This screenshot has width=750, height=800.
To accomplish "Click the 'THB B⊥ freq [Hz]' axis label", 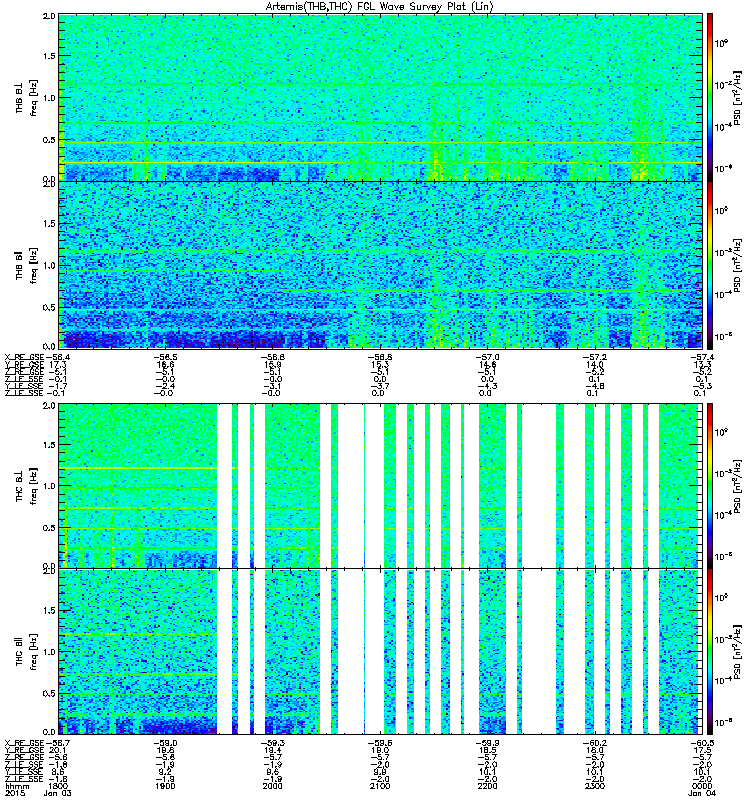I will [26, 97].
